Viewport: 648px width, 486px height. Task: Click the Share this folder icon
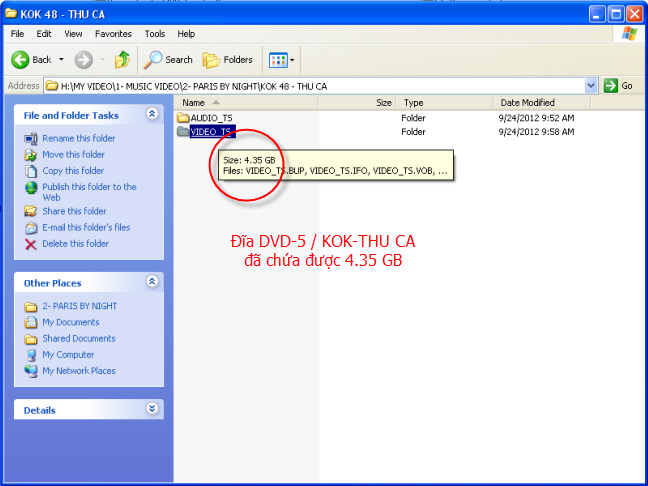[x=31, y=211]
